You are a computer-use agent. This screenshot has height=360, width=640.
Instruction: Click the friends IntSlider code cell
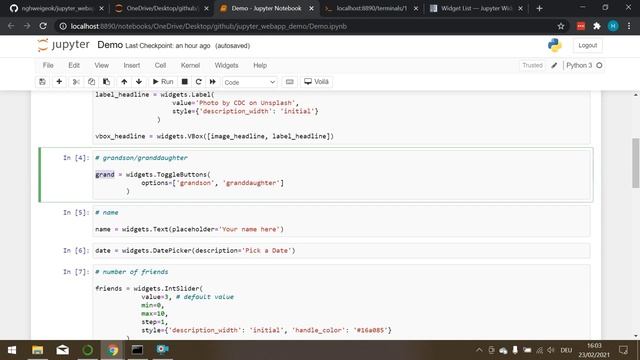pos(342,302)
